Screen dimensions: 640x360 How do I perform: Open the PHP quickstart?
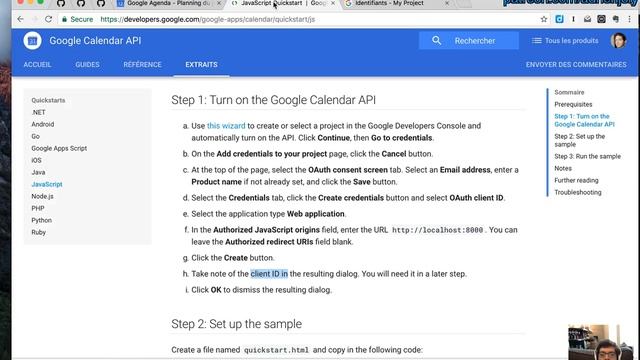[x=38, y=208]
